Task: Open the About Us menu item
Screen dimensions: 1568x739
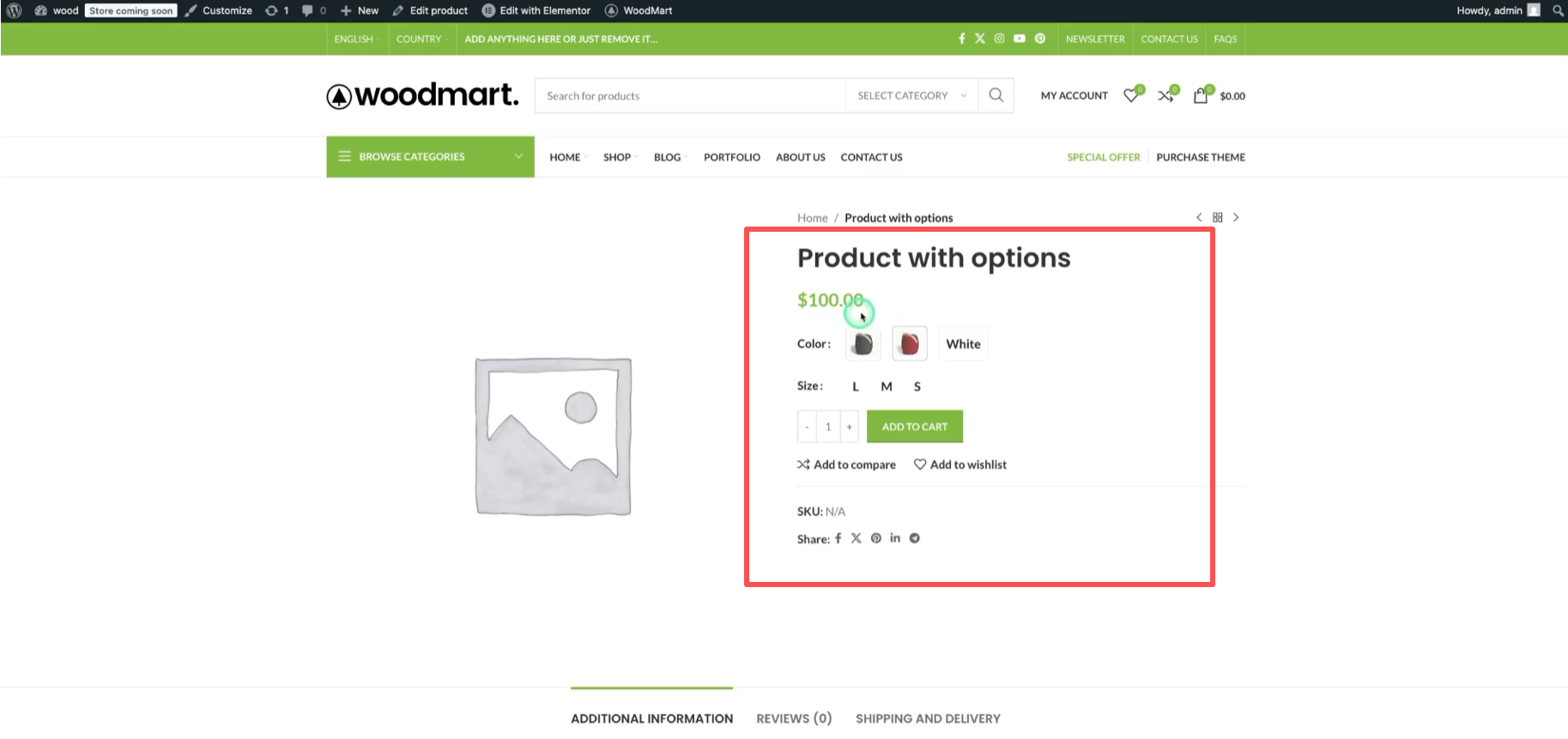Action: (800, 157)
